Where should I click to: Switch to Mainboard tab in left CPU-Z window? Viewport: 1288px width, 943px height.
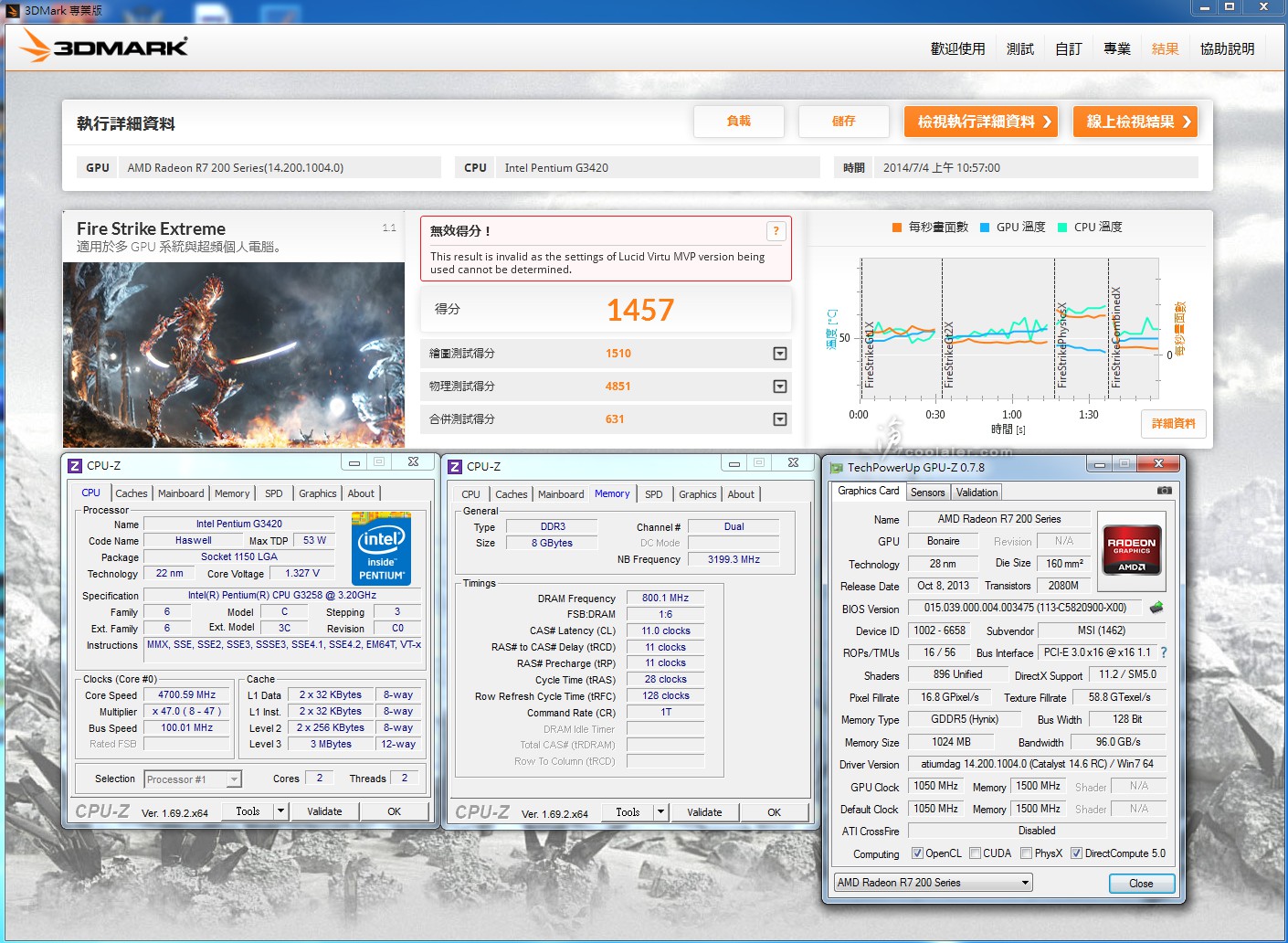coord(181,493)
